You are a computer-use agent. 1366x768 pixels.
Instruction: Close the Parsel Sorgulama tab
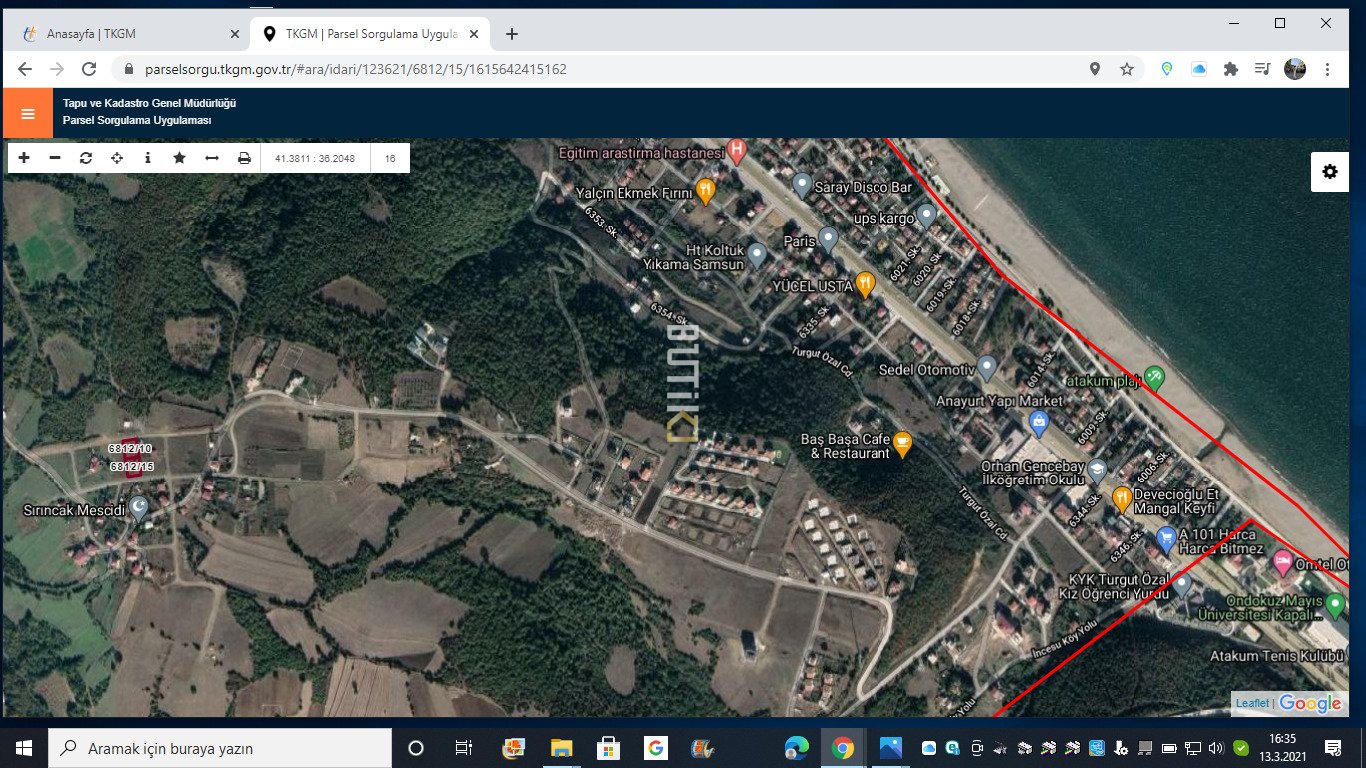click(x=474, y=34)
